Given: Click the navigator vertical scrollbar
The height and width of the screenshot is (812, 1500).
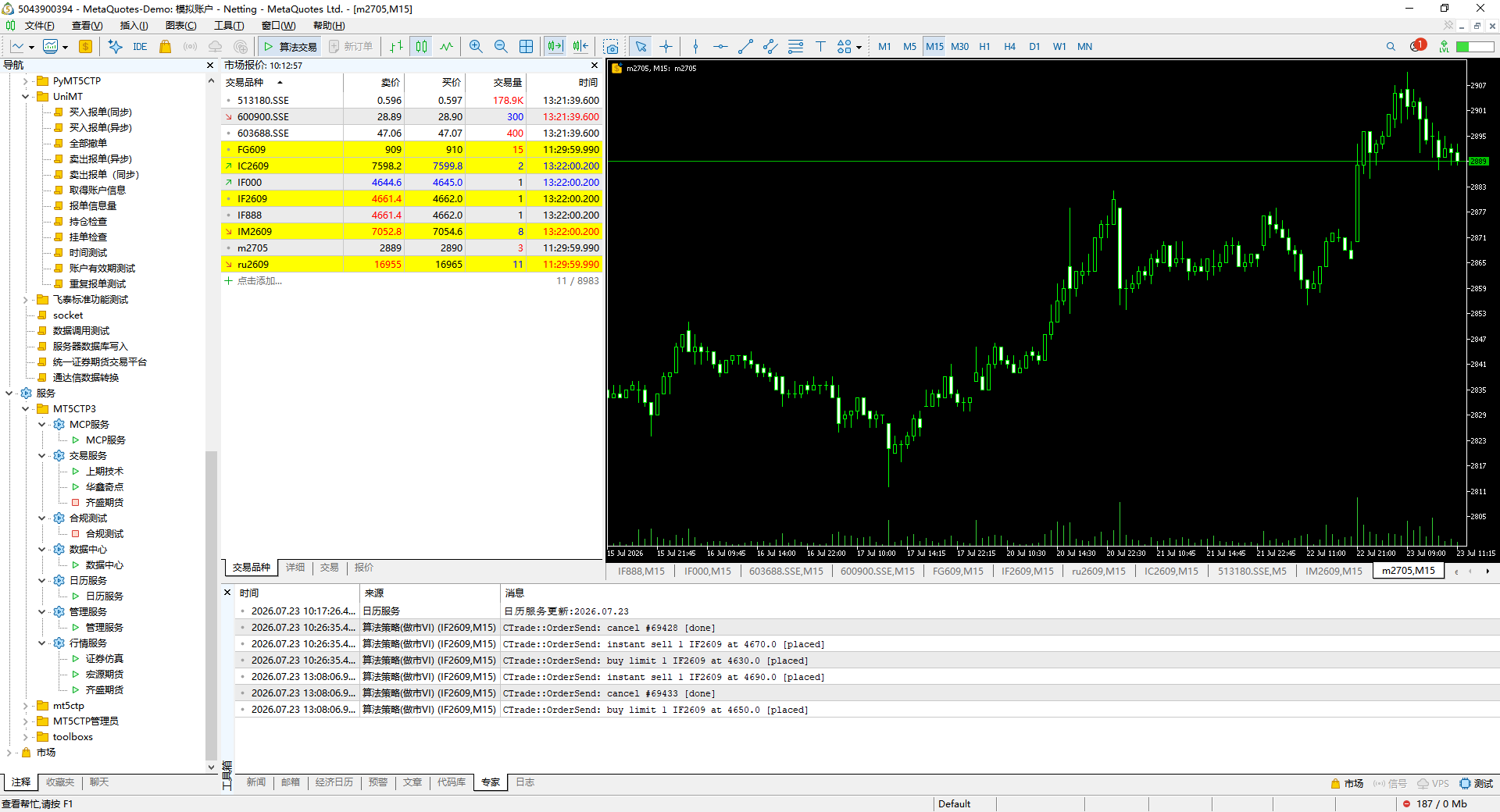Looking at the screenshot, I should tap(211, 605).
